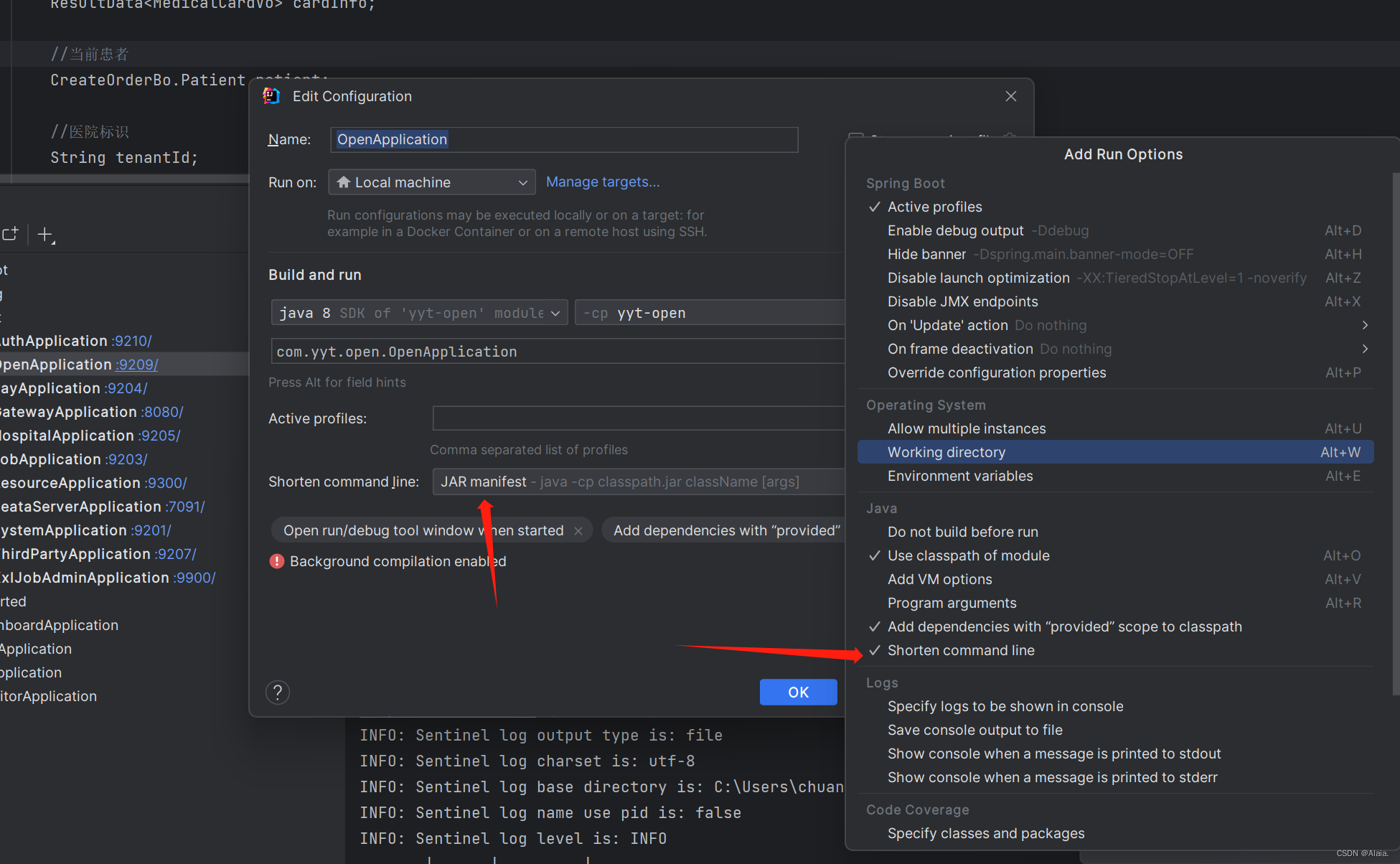Open the Run on Local machine dropdown

(x=432, y=182)
